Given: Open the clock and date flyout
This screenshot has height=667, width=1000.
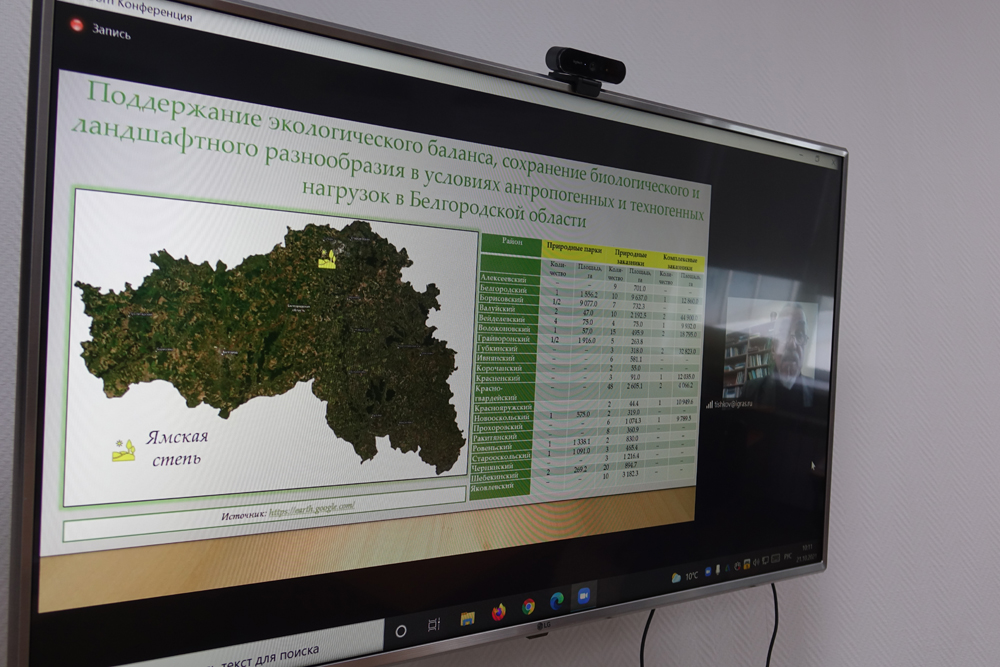Looking at the screenshot, I should pyautogui.click(x=807, y=551).
